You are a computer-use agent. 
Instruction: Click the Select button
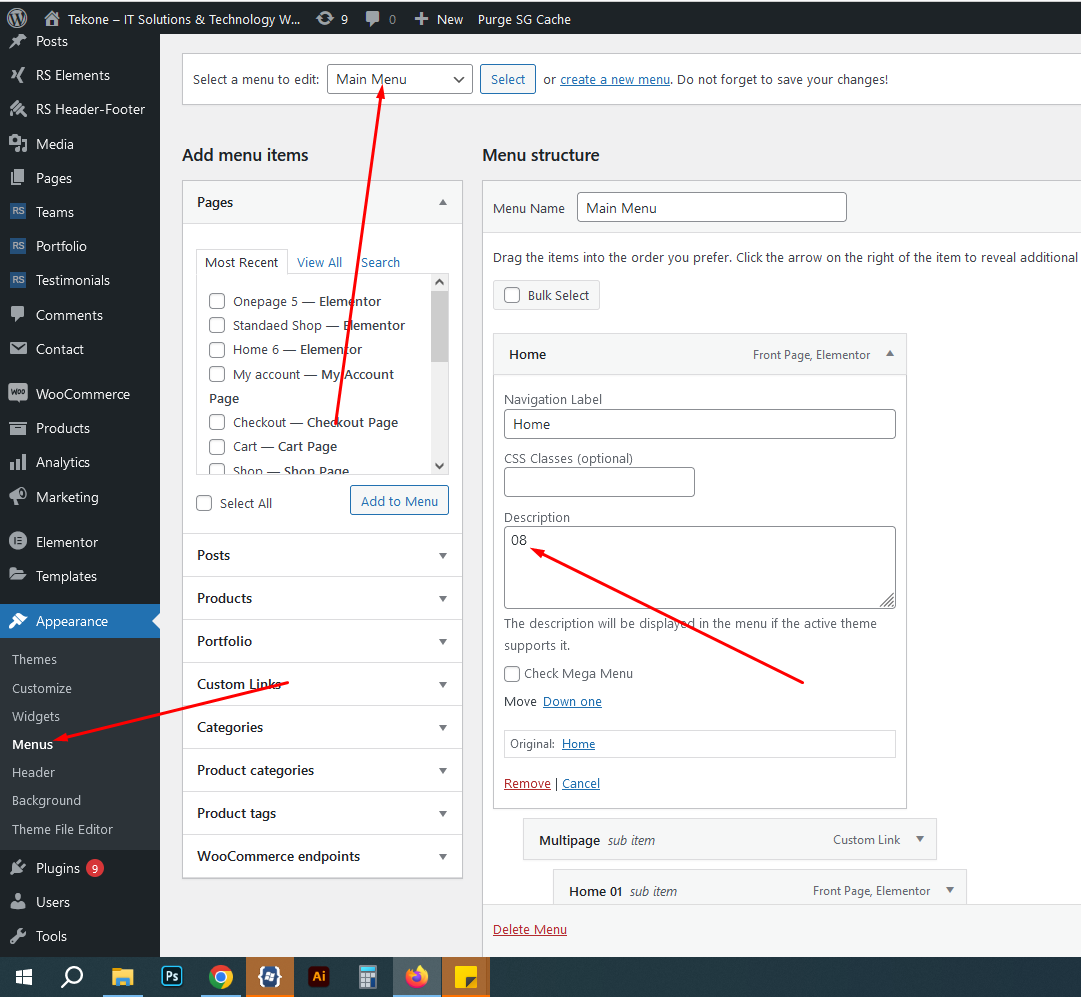pos(508,79)
